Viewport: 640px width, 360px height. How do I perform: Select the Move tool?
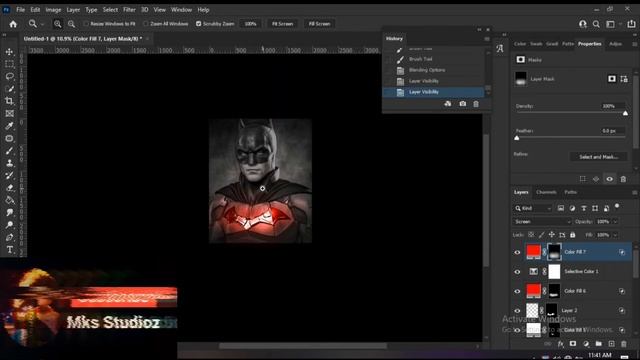coord(9,52)
